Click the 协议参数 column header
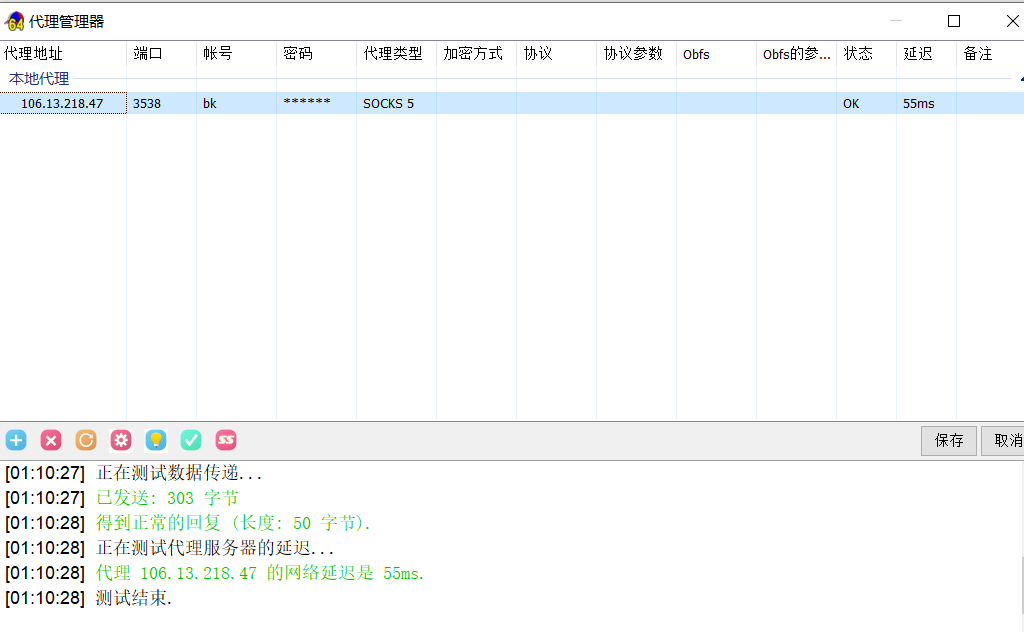The height and width of the screenshot is (632, 1024). pos(637,54)
